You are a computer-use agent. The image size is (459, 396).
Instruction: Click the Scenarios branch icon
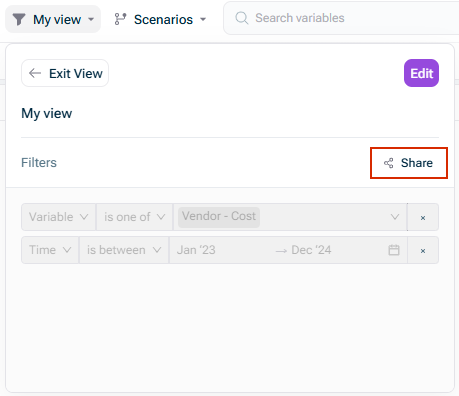click(x=120, y=19)
